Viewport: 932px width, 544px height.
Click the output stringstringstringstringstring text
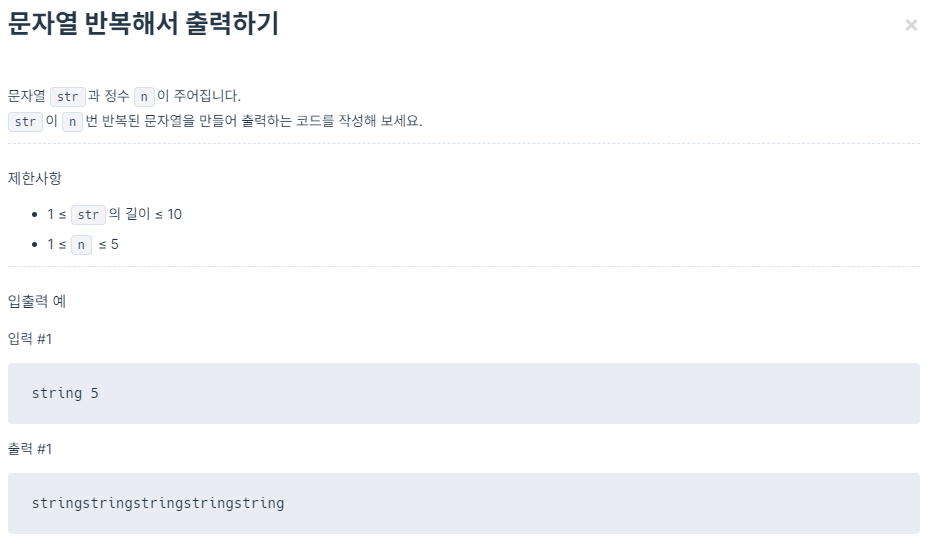tap(158, 504)
